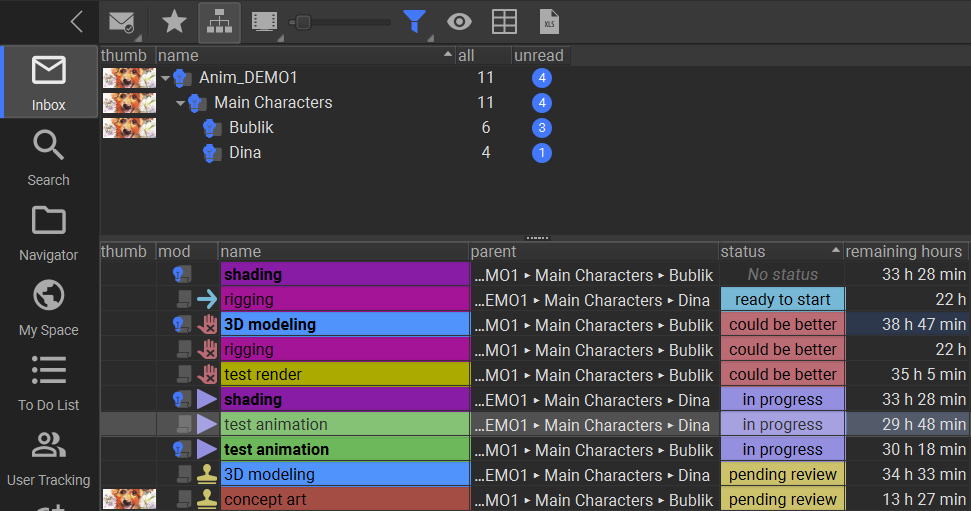971x511 pixels.
Task: Click the concept art row thumbnail
Action: coord(129,499)
